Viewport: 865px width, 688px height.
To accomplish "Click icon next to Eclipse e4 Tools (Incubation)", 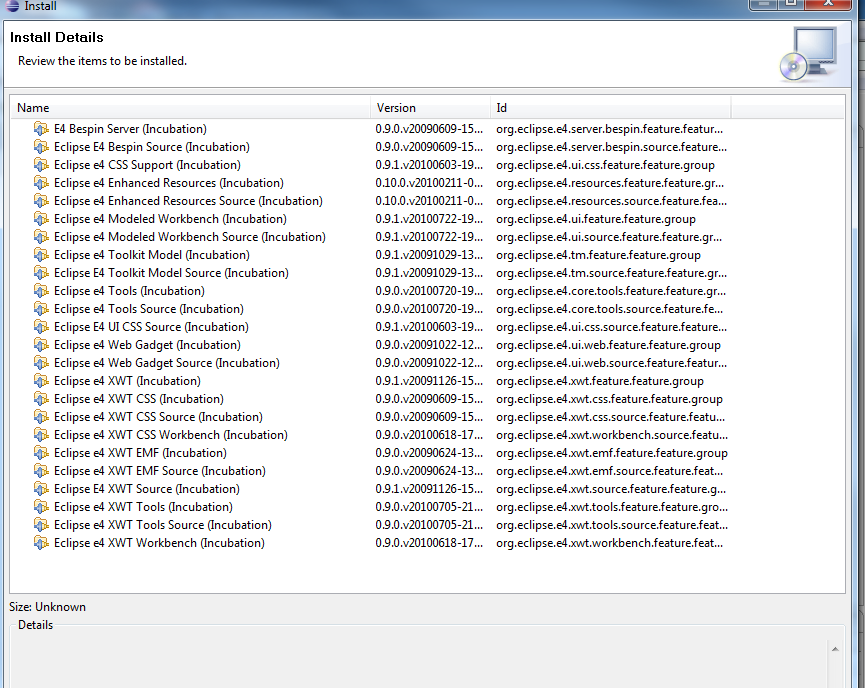I will (x=41, y=291).
